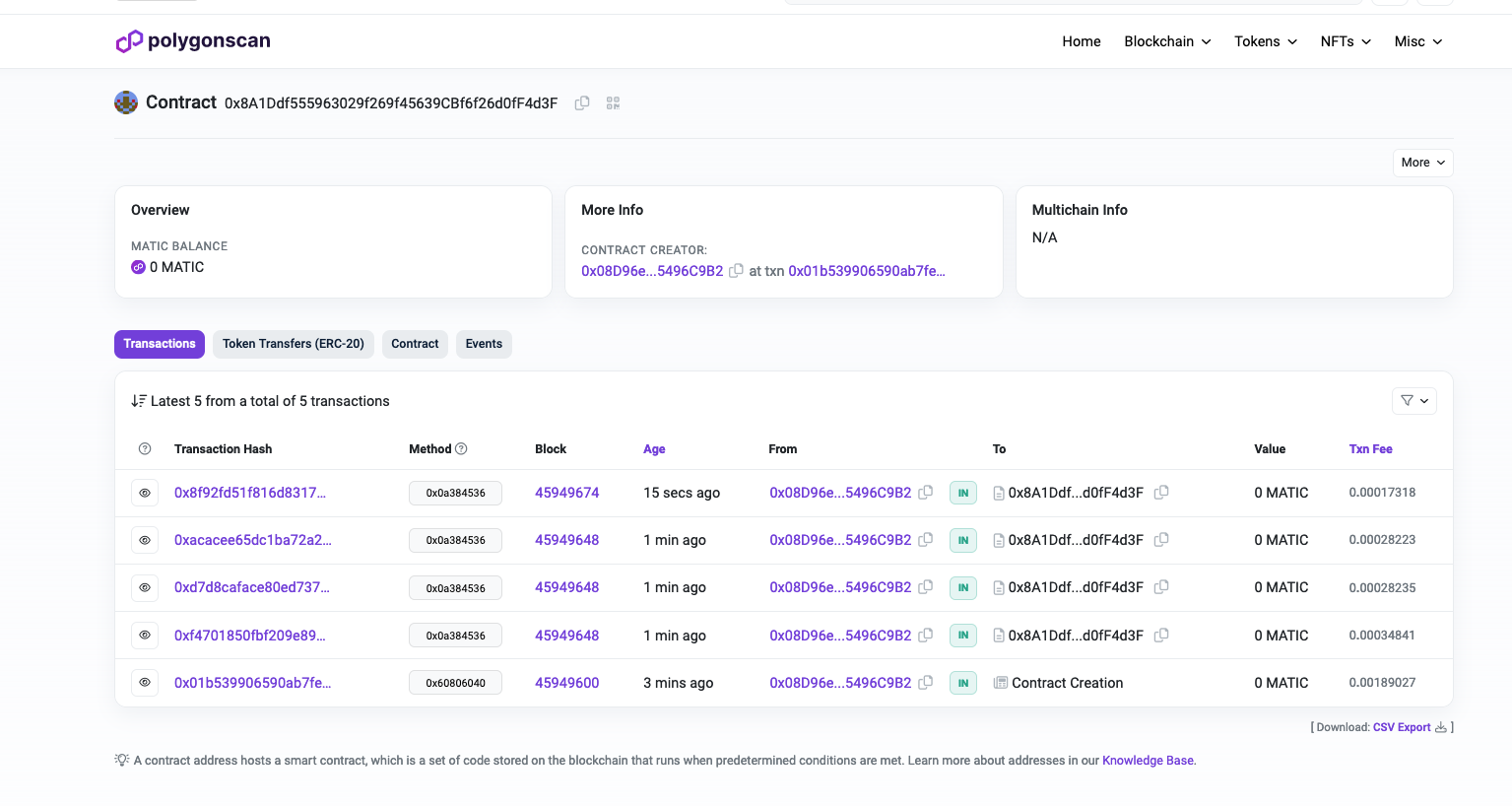
Task: Click the contract identicon avatar
Action: (x=126, y=102)
